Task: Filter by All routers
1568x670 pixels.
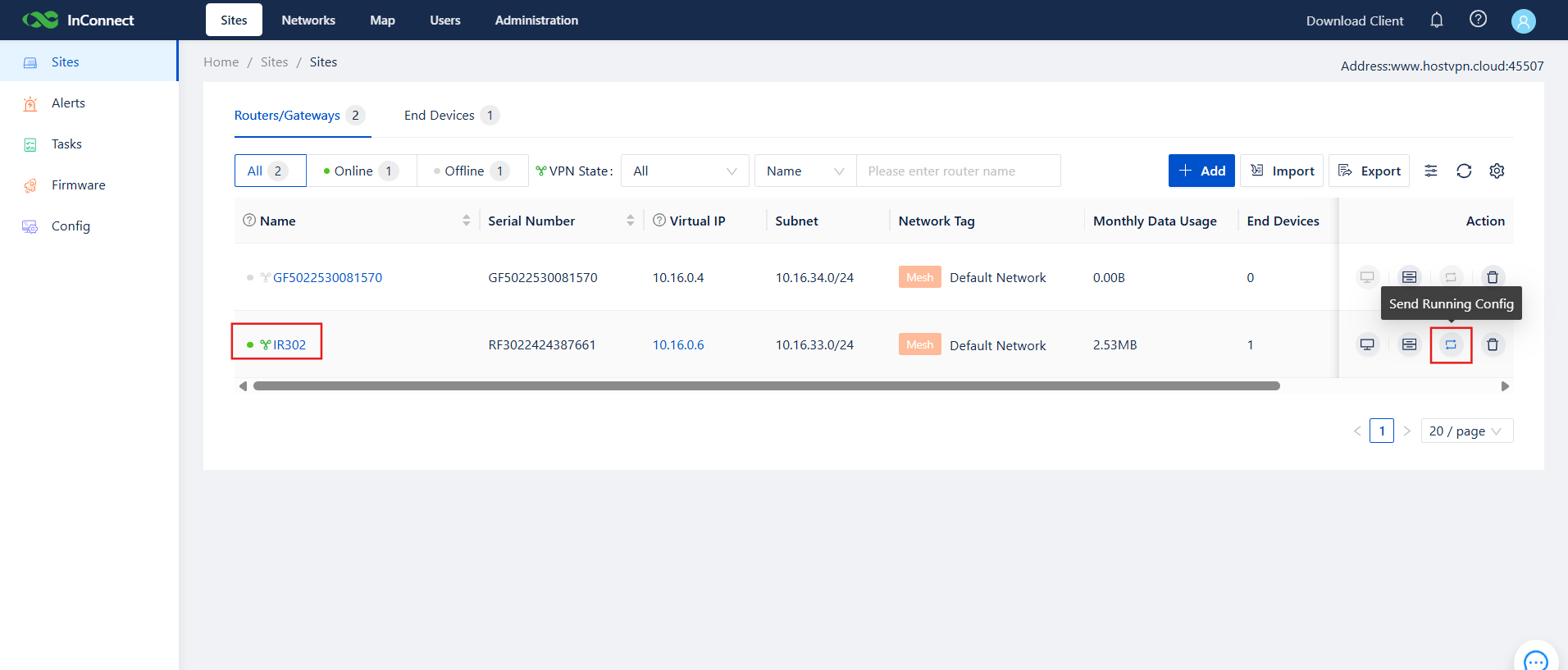Action: coord(270,171)
